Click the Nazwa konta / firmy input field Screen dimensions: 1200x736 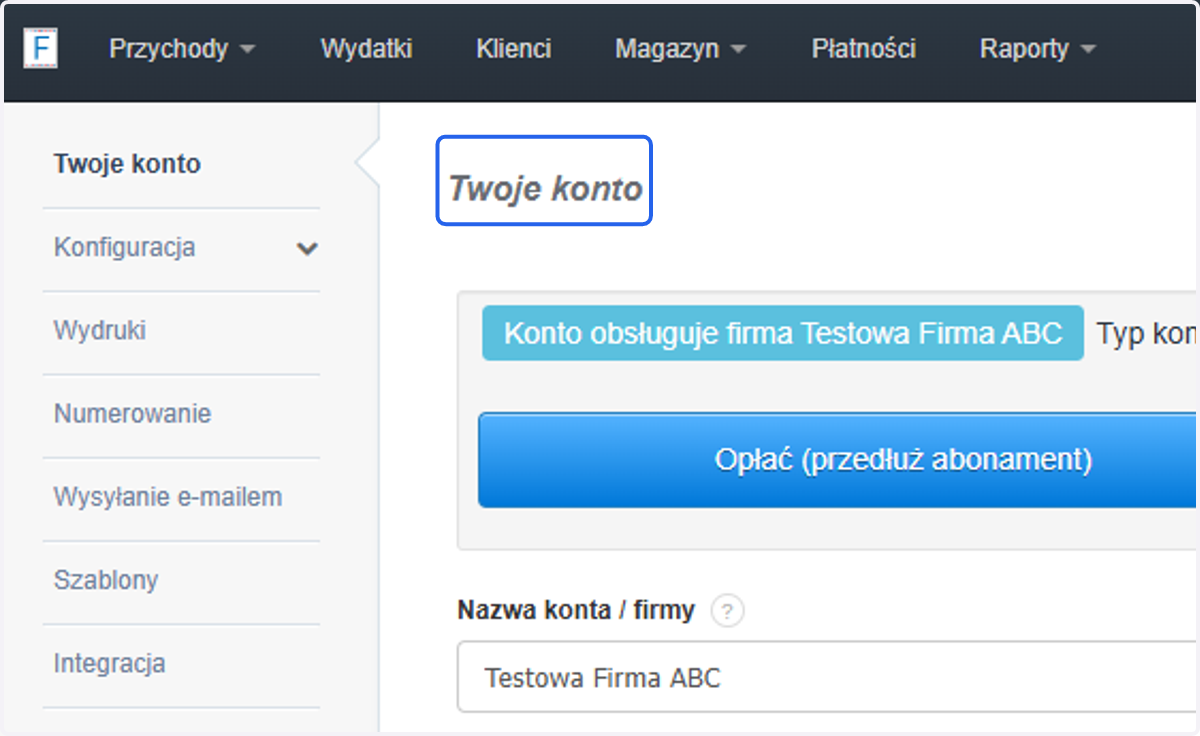828,678
